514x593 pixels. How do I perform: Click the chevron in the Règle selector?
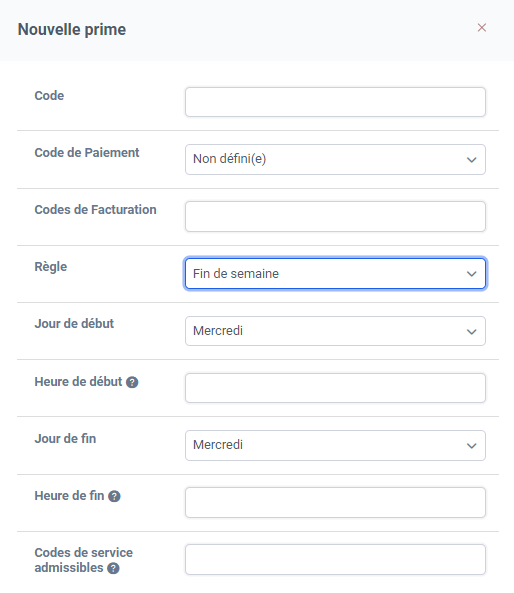(471, 274)
